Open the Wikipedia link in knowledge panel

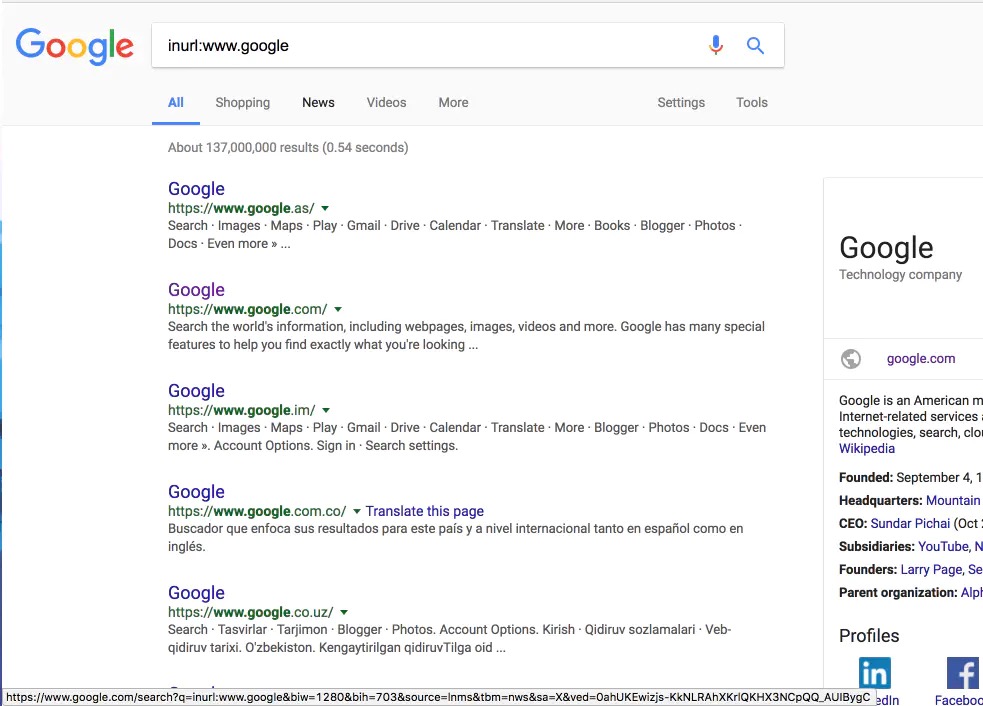pos(866,448)
